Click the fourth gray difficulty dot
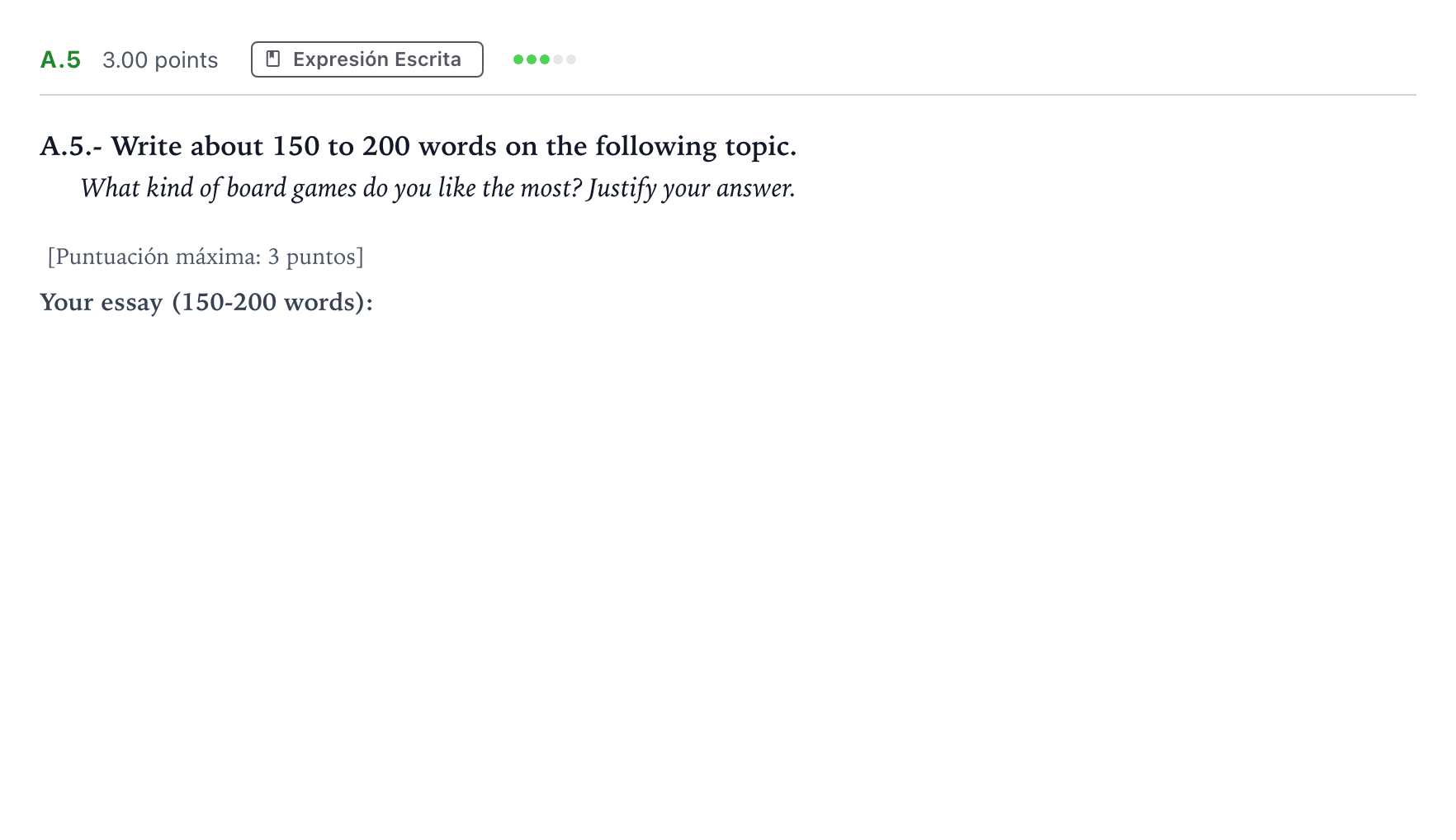The width and height of the screenshot is (1456, 840). click(x=558, y=59)
